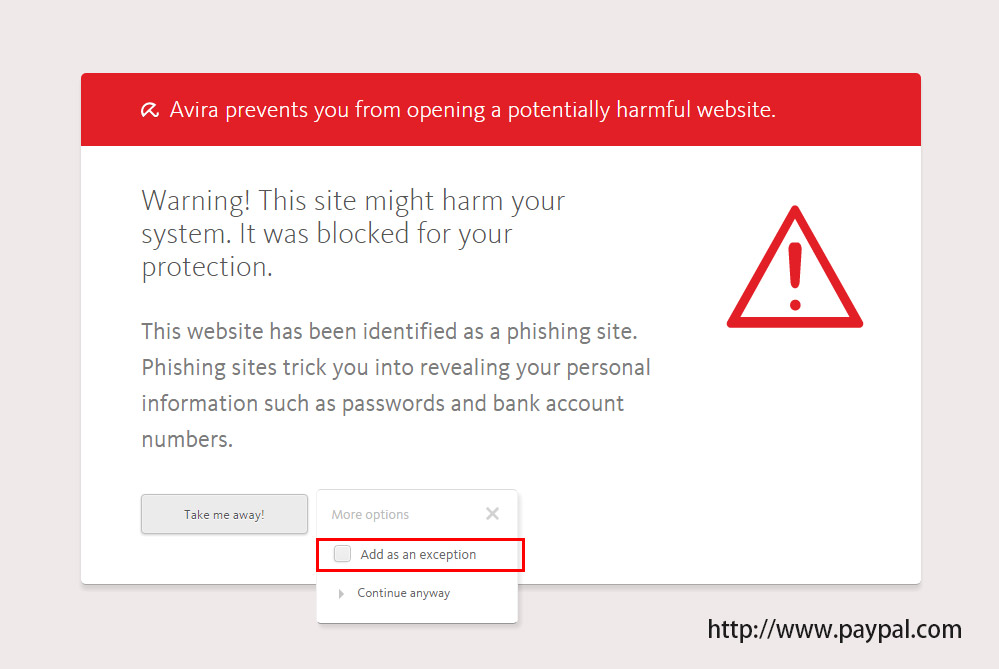Click the http://www.paypal.com URL text
999x669 pixels.
834,629
